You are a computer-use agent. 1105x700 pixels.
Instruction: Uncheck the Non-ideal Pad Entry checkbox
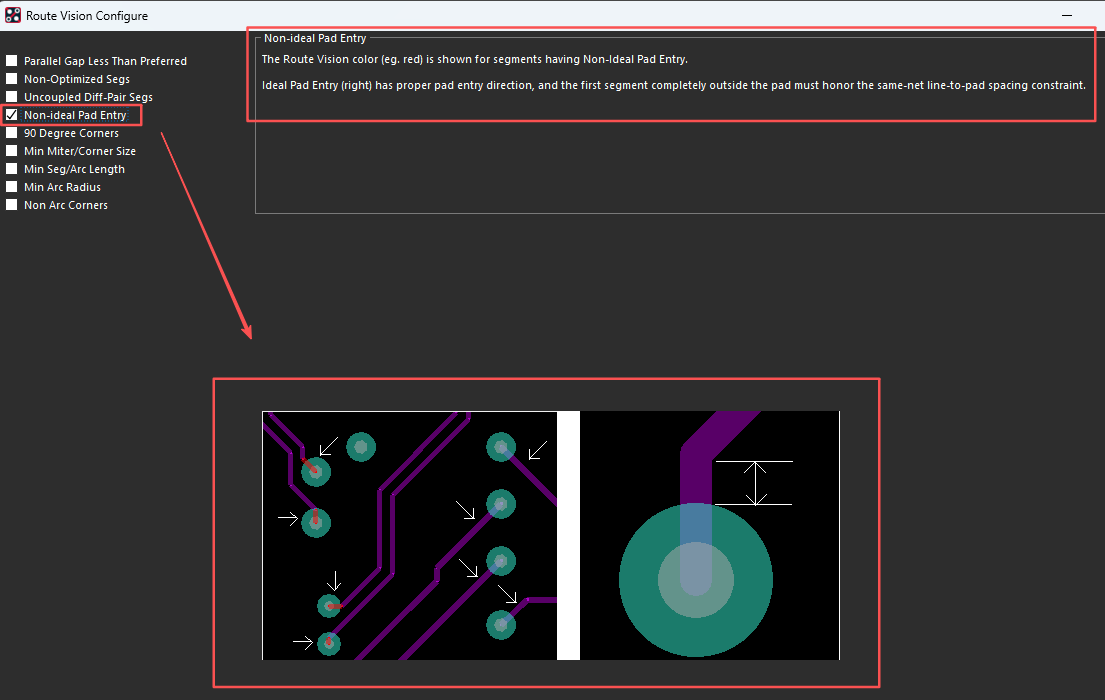[12, 115]
